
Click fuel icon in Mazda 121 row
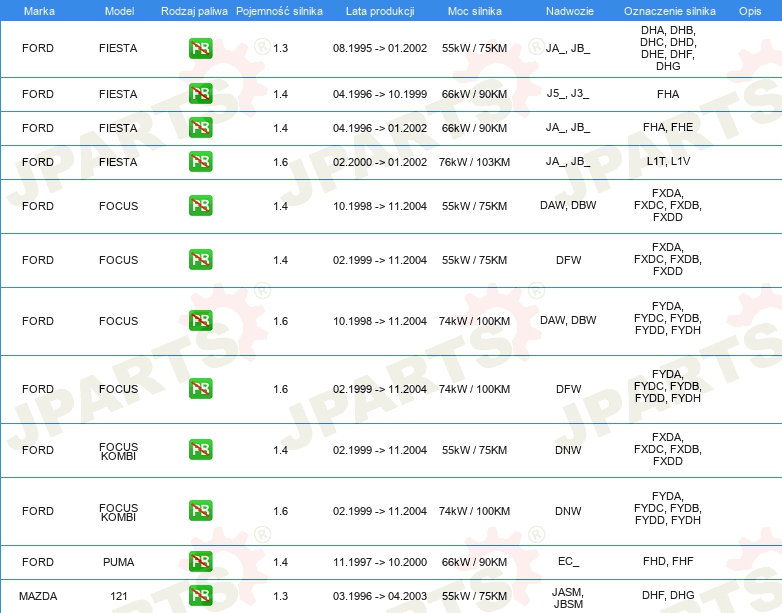[200, 595]
